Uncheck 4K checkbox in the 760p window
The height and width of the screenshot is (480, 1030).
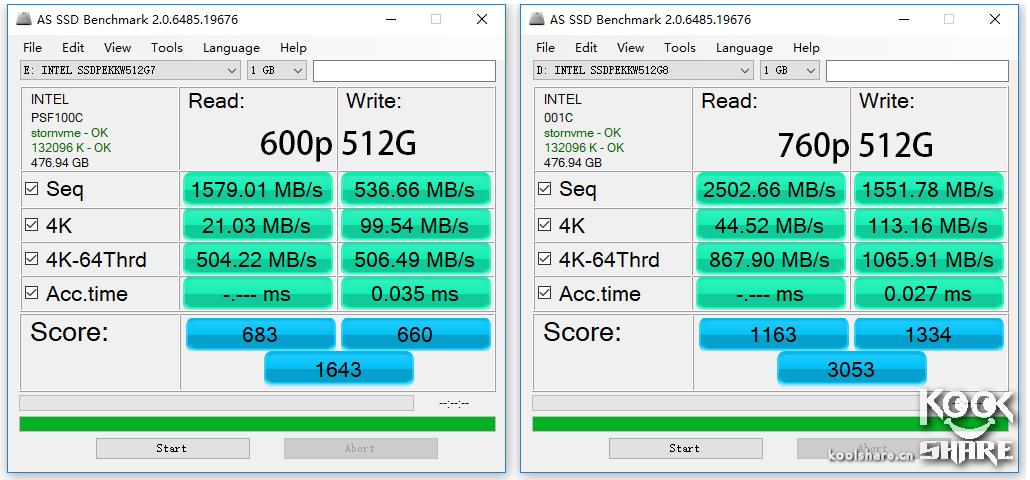pos(545,225)
